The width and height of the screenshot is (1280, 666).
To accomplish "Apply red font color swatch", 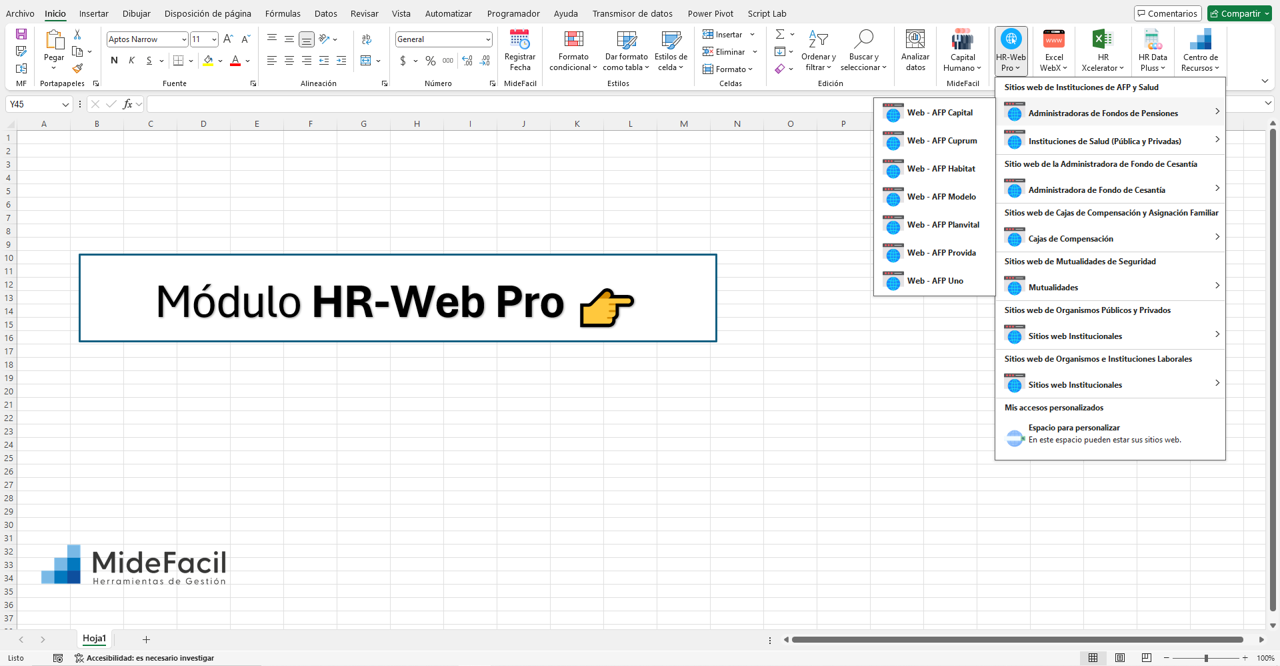I will (235, 61).
